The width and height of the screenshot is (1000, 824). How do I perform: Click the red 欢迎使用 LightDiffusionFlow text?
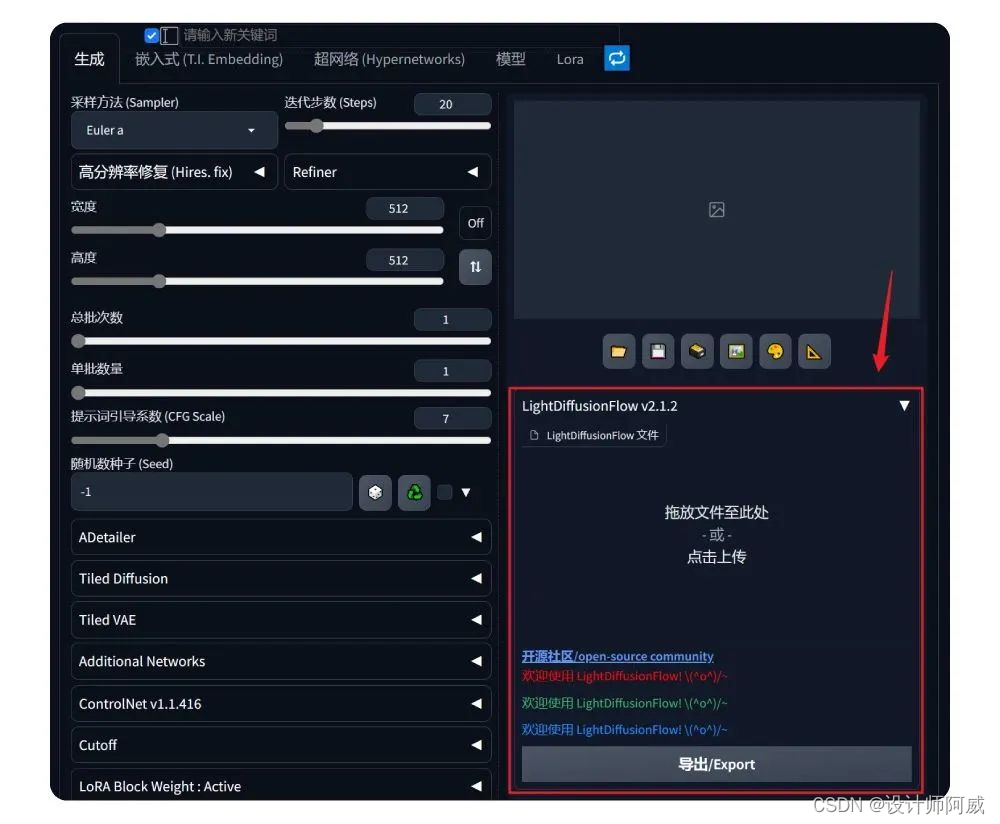[x=624, y=676]
